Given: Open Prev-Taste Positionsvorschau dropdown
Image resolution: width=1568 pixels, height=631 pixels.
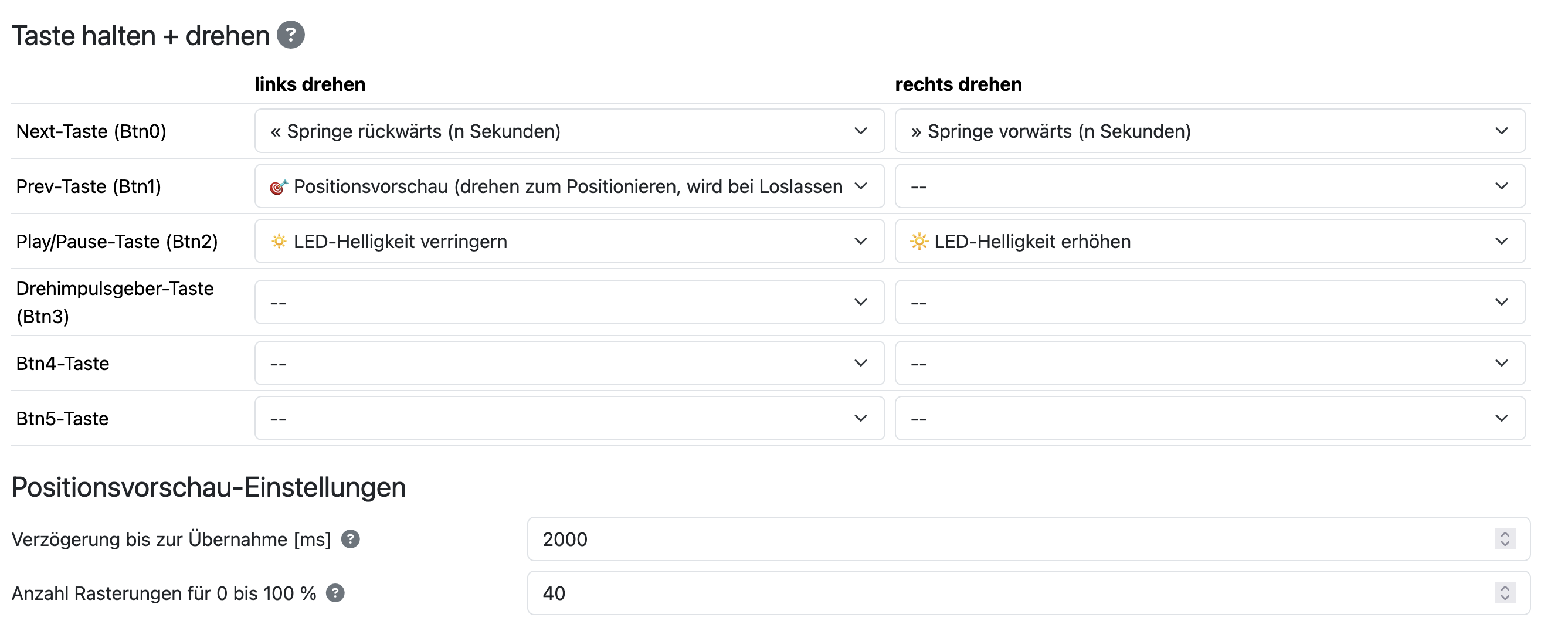Looking at the screenshot, I should (569, 186).
